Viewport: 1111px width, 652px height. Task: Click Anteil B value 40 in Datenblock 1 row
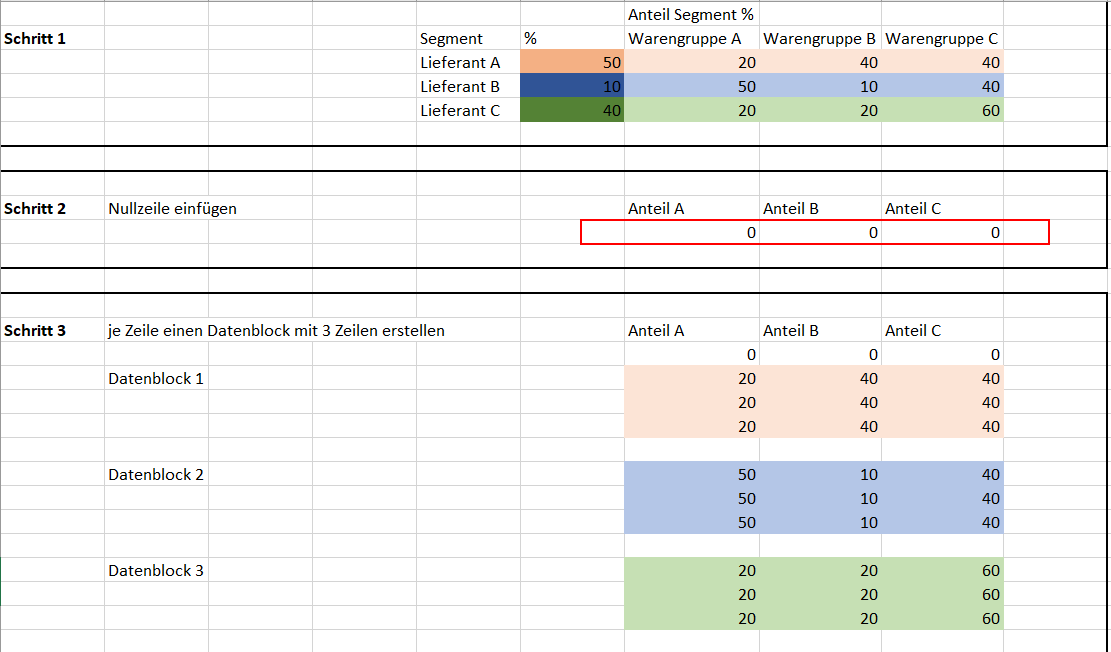point(820,378)
